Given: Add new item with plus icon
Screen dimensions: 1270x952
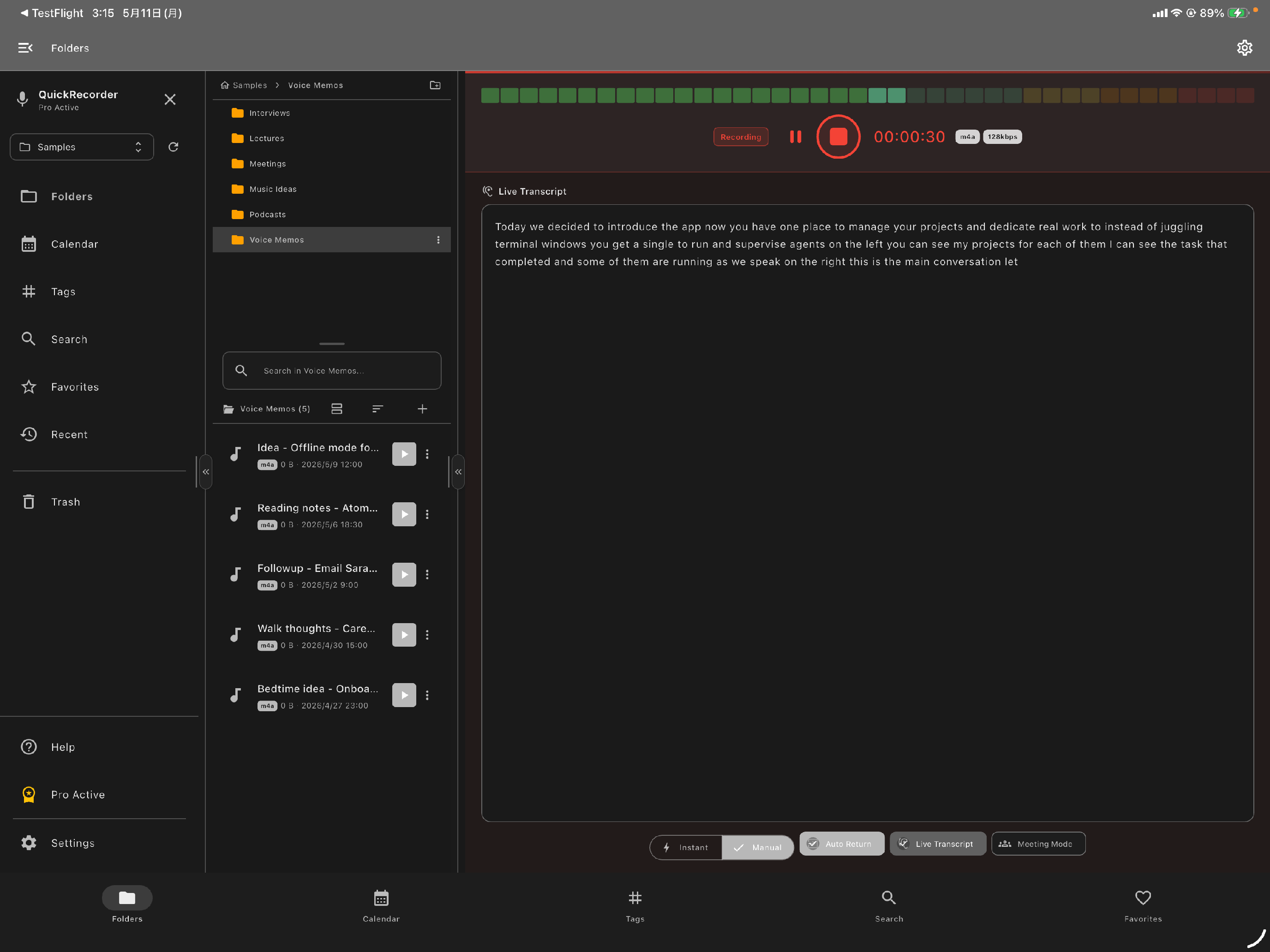Looking at the screenshot, I should [x=422, y=409].
